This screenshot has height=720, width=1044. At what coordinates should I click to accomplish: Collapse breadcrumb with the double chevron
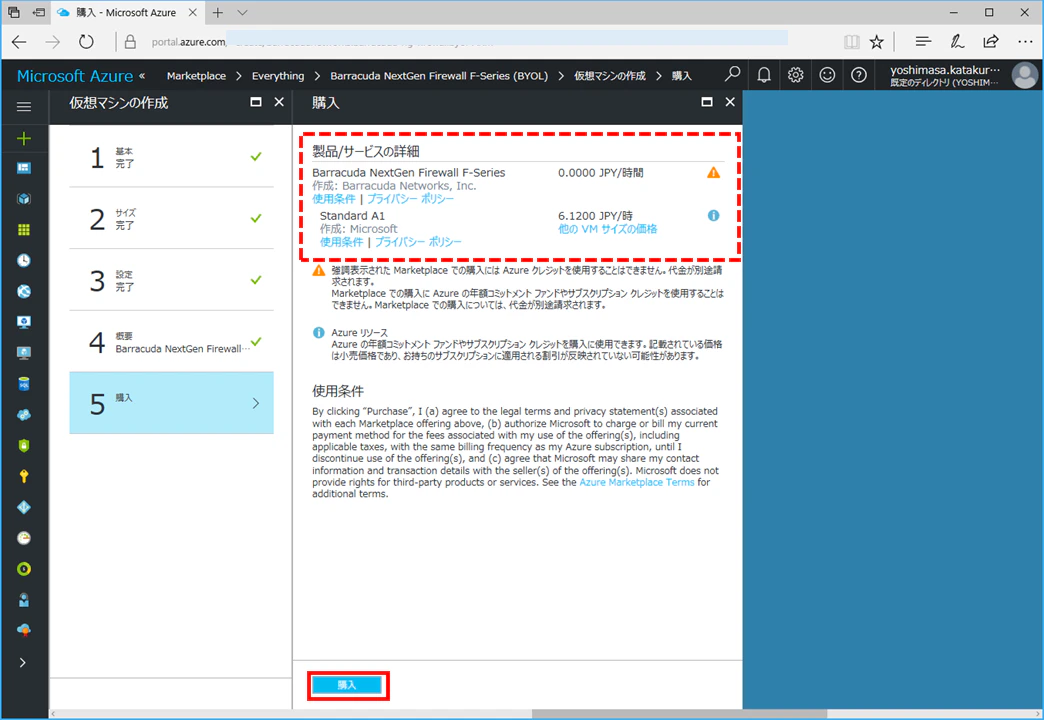click(x=142, y=75)
